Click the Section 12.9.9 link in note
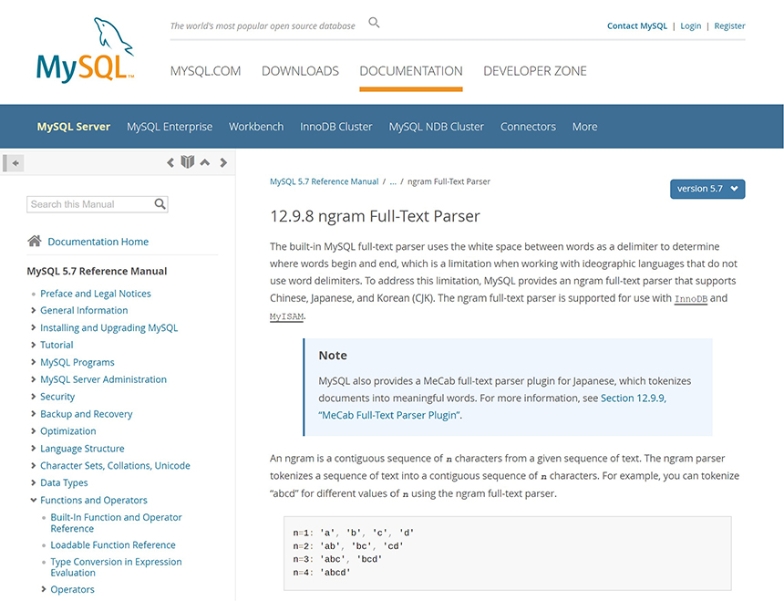Image resolution: width=784 pixels, height=601 pixels. [x=632, y=397]
